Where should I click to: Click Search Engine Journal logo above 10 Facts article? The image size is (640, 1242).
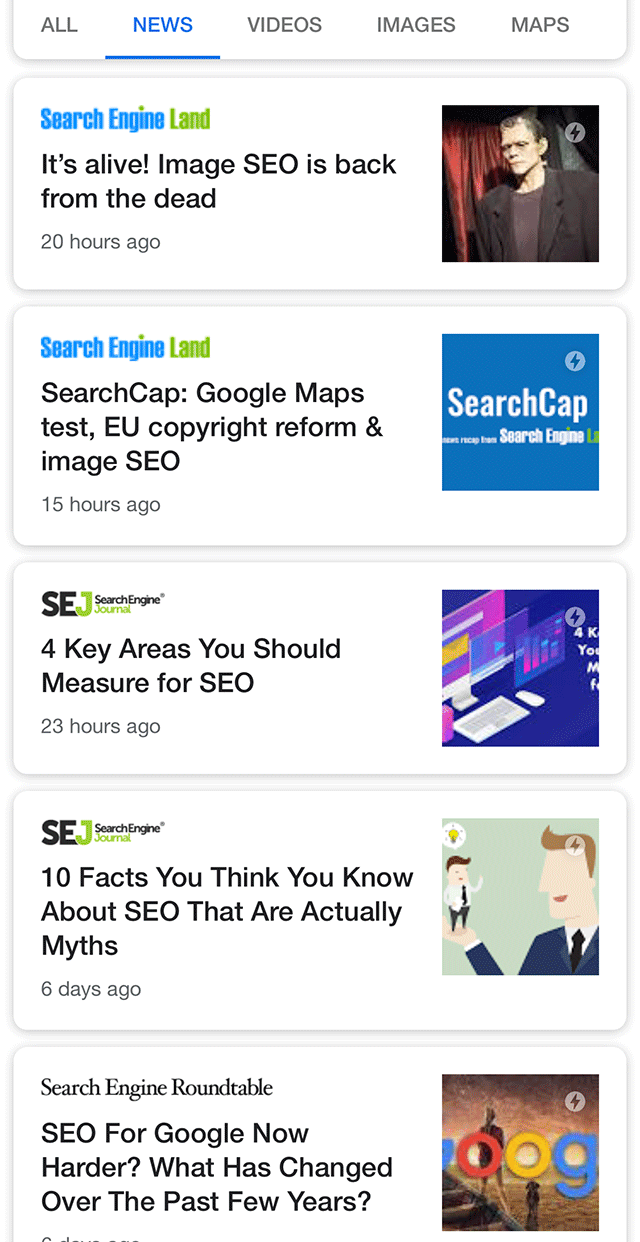click(102, 832)
